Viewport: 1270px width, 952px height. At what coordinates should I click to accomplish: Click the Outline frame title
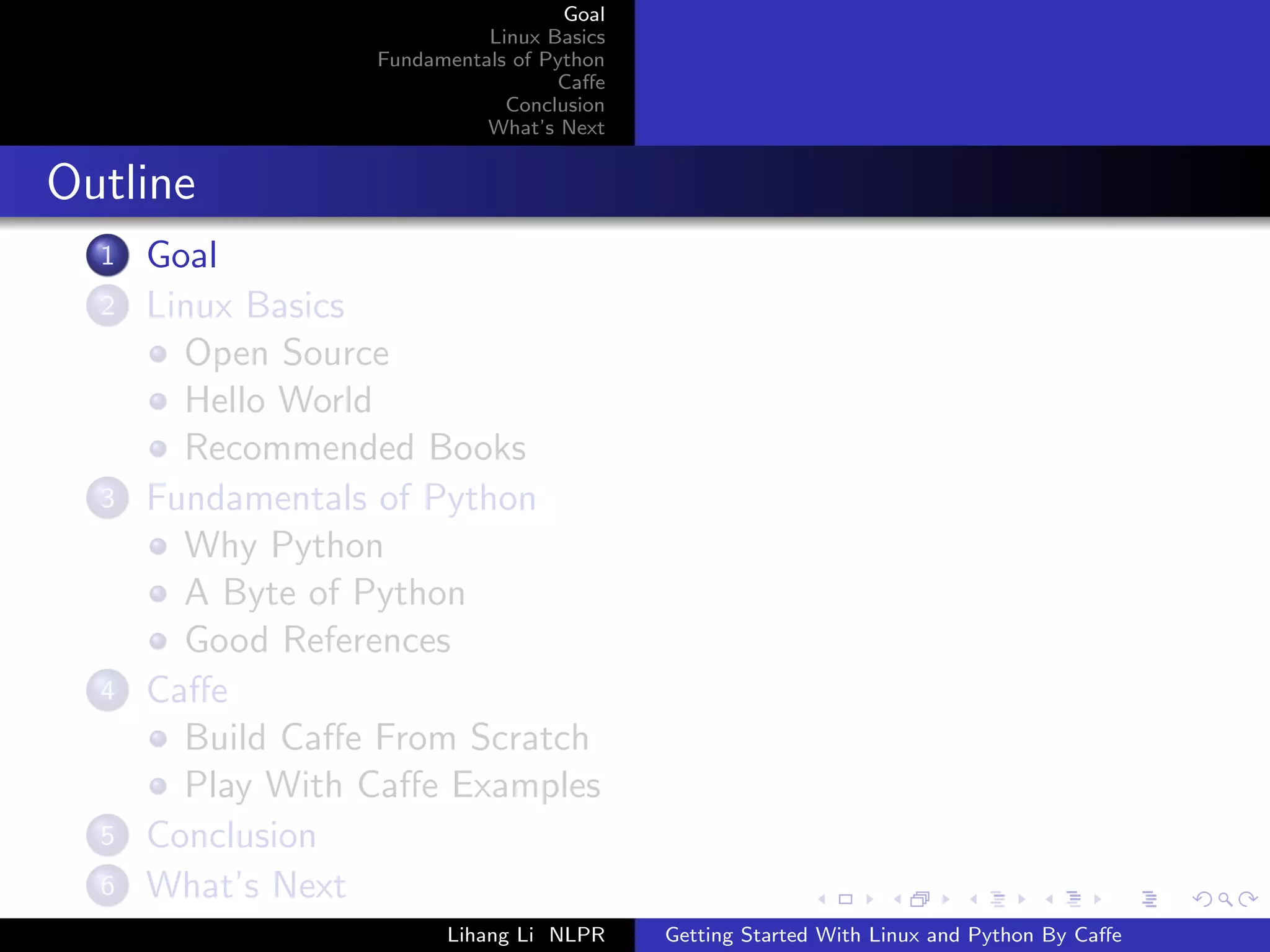(x=122, y=183)
